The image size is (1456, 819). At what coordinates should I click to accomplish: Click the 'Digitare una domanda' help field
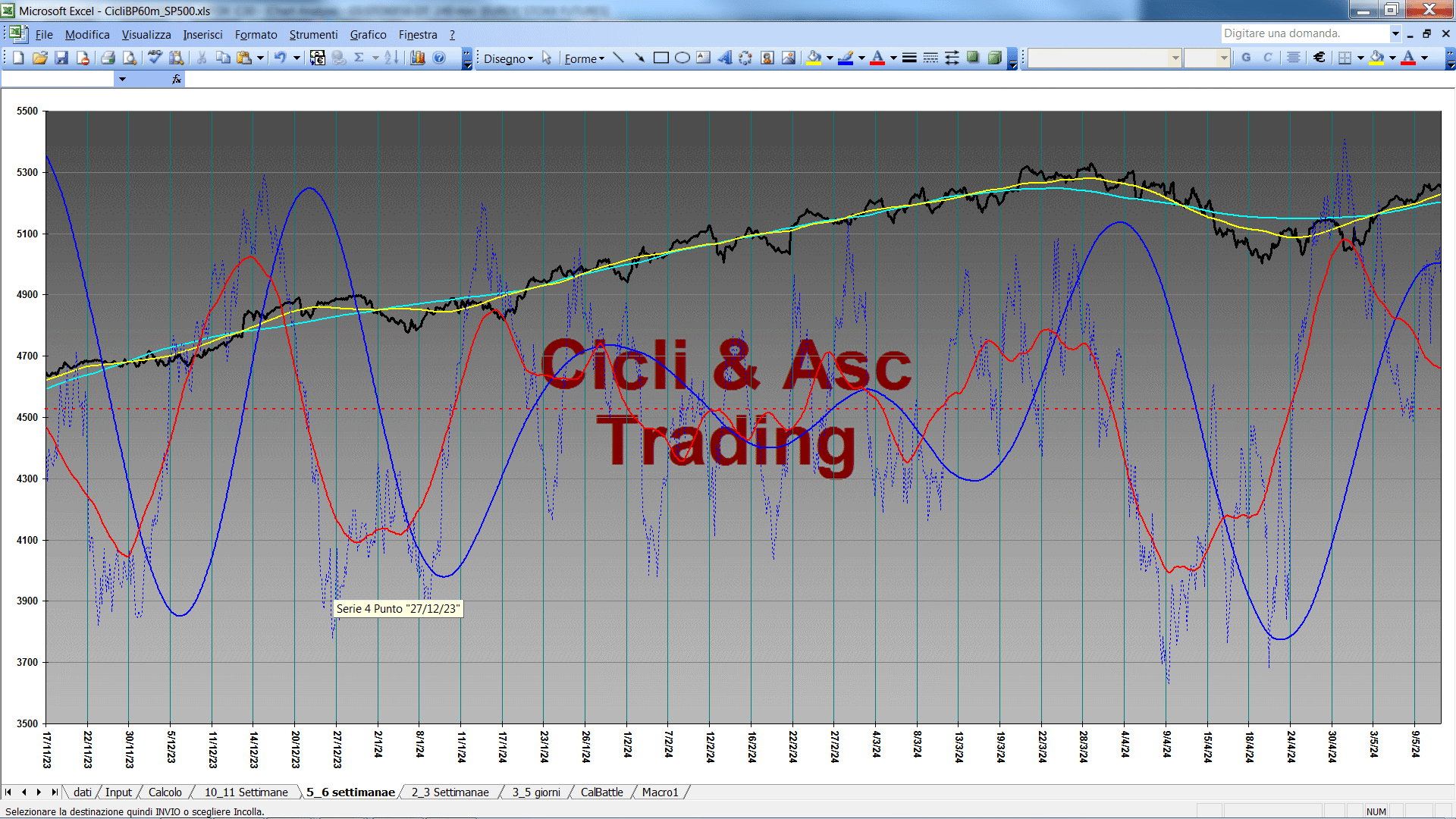1304,33
